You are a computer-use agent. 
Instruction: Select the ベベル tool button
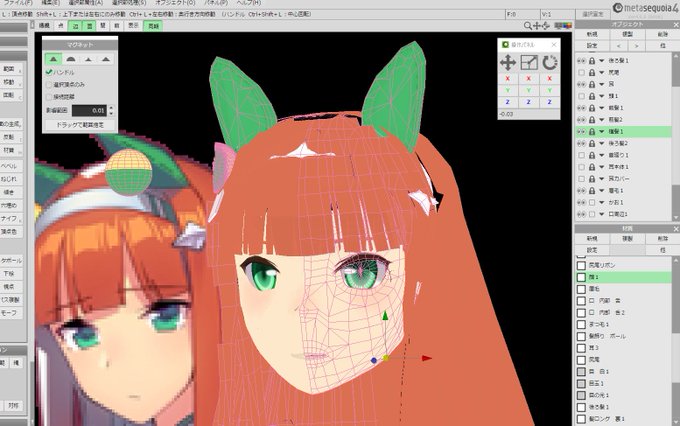[10, 166]
